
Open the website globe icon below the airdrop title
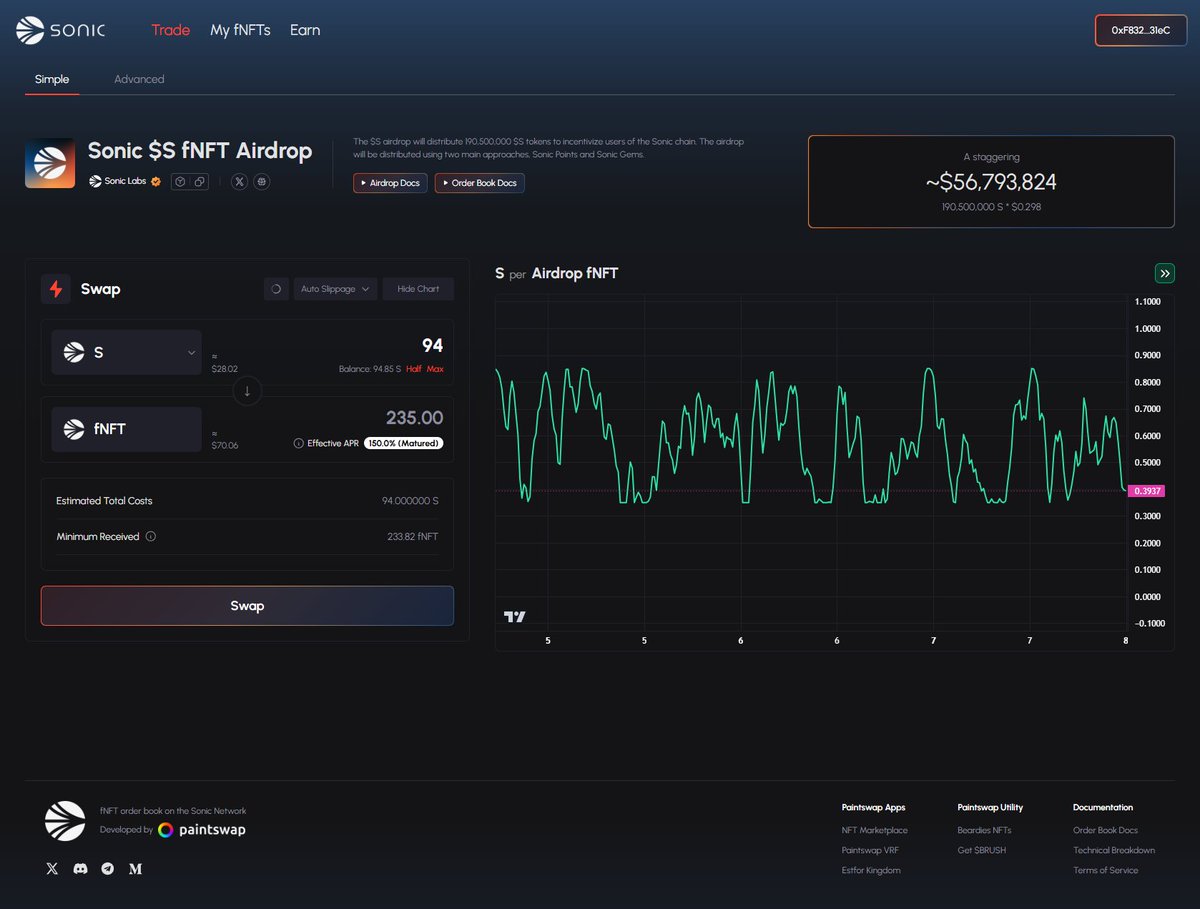point(262,182)
